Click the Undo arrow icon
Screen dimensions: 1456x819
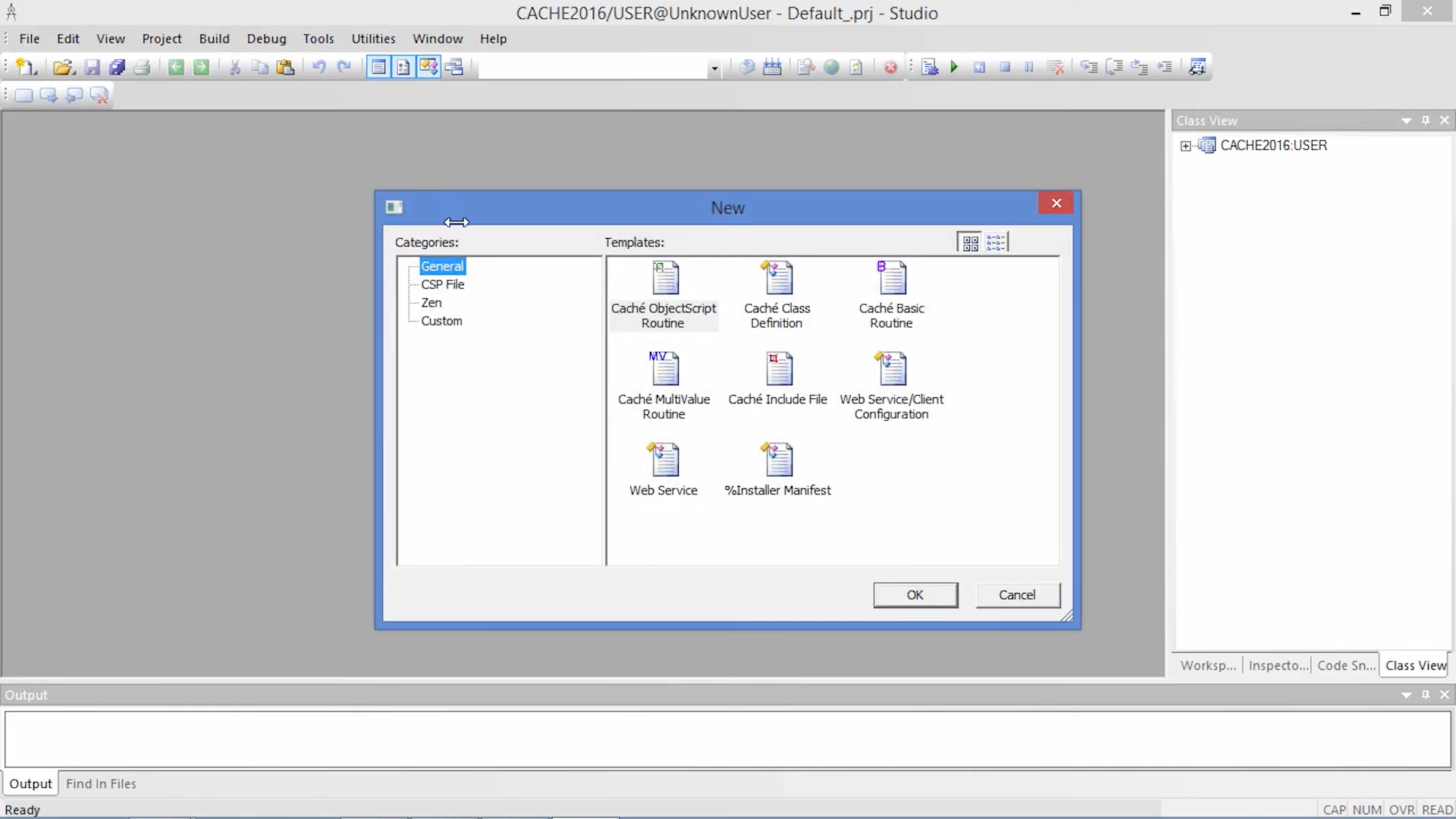pyautogui.click(x=318, y=67)
